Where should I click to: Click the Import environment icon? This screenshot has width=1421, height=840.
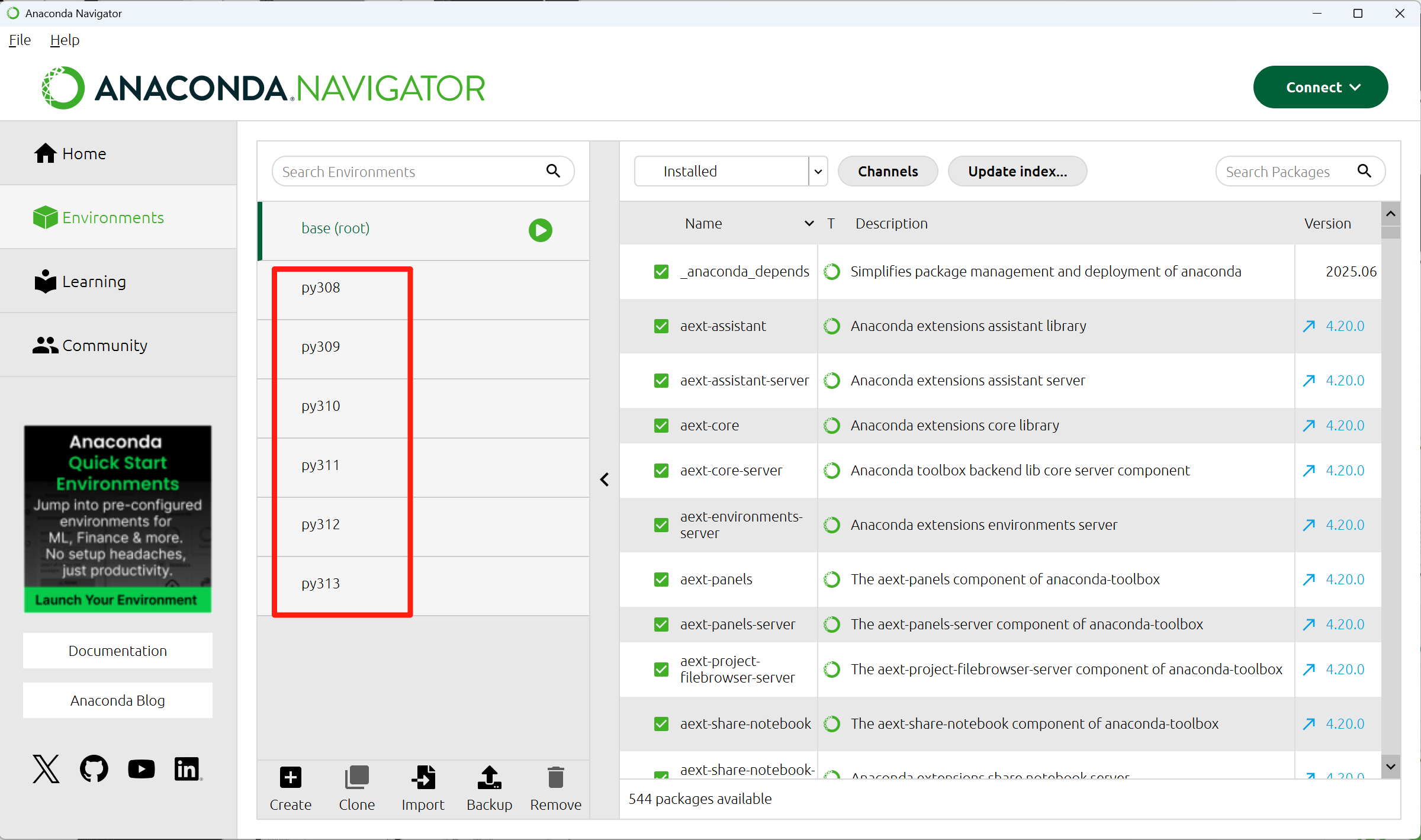pyautogui.click(x=423, y=777)
